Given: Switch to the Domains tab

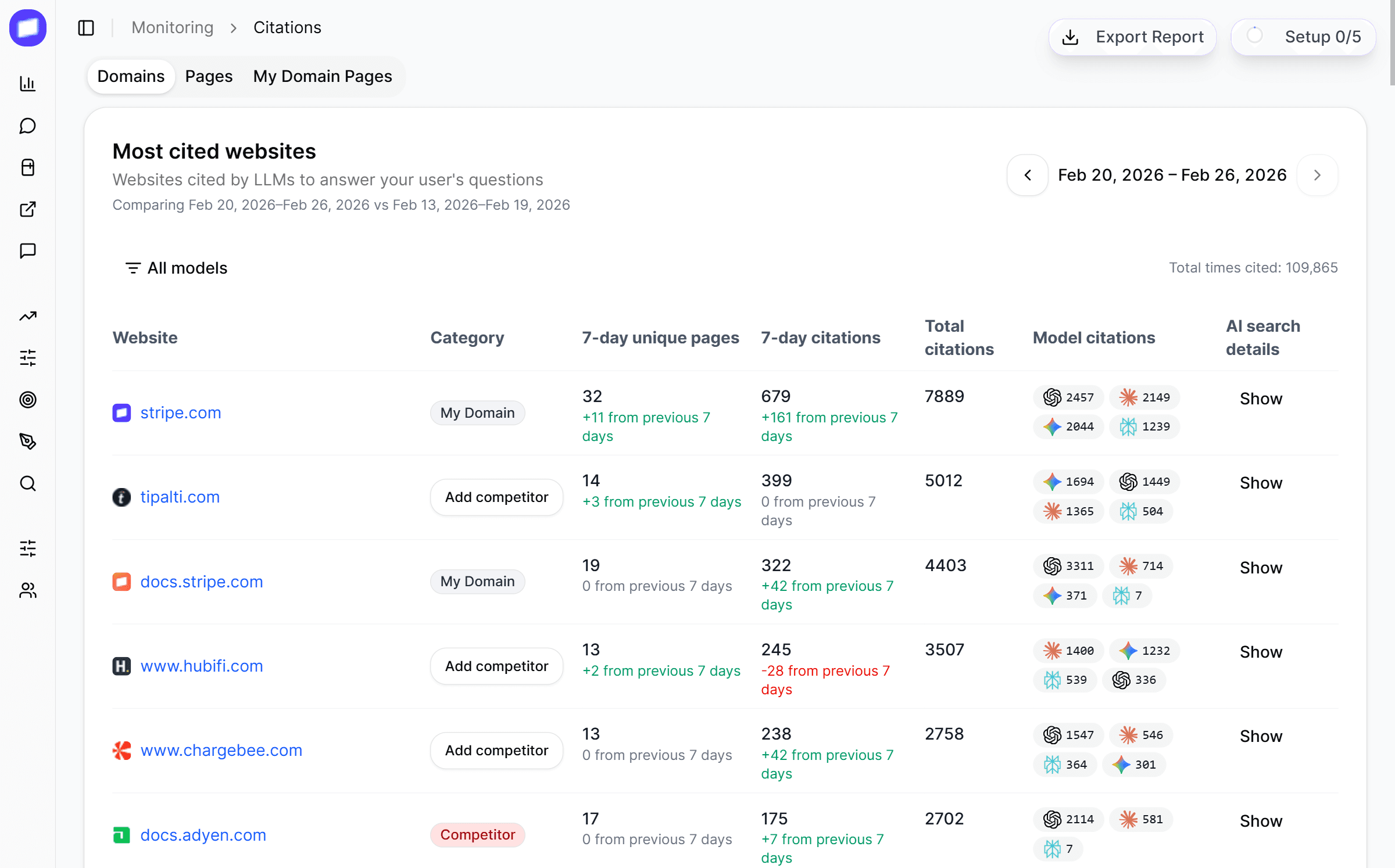Looking at the screenshot, I should 131,76.
